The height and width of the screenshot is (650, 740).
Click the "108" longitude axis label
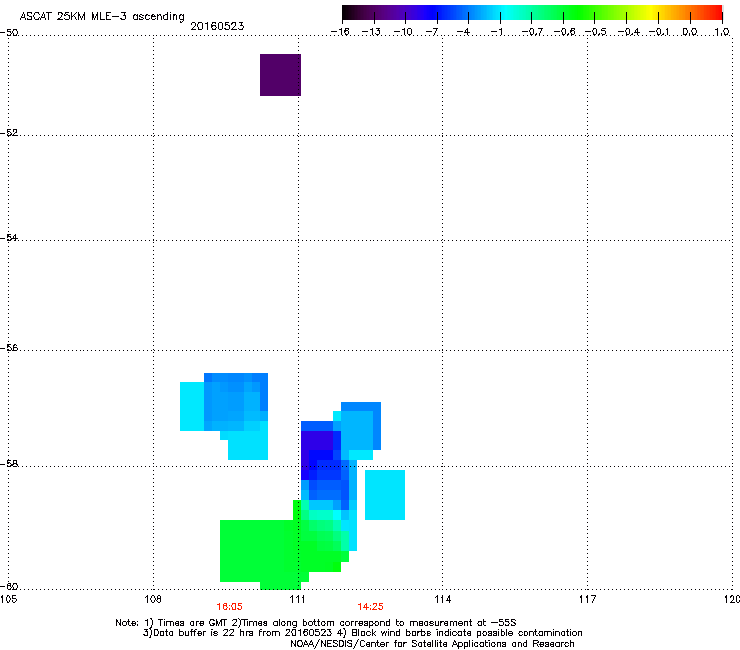coord(153,599)
